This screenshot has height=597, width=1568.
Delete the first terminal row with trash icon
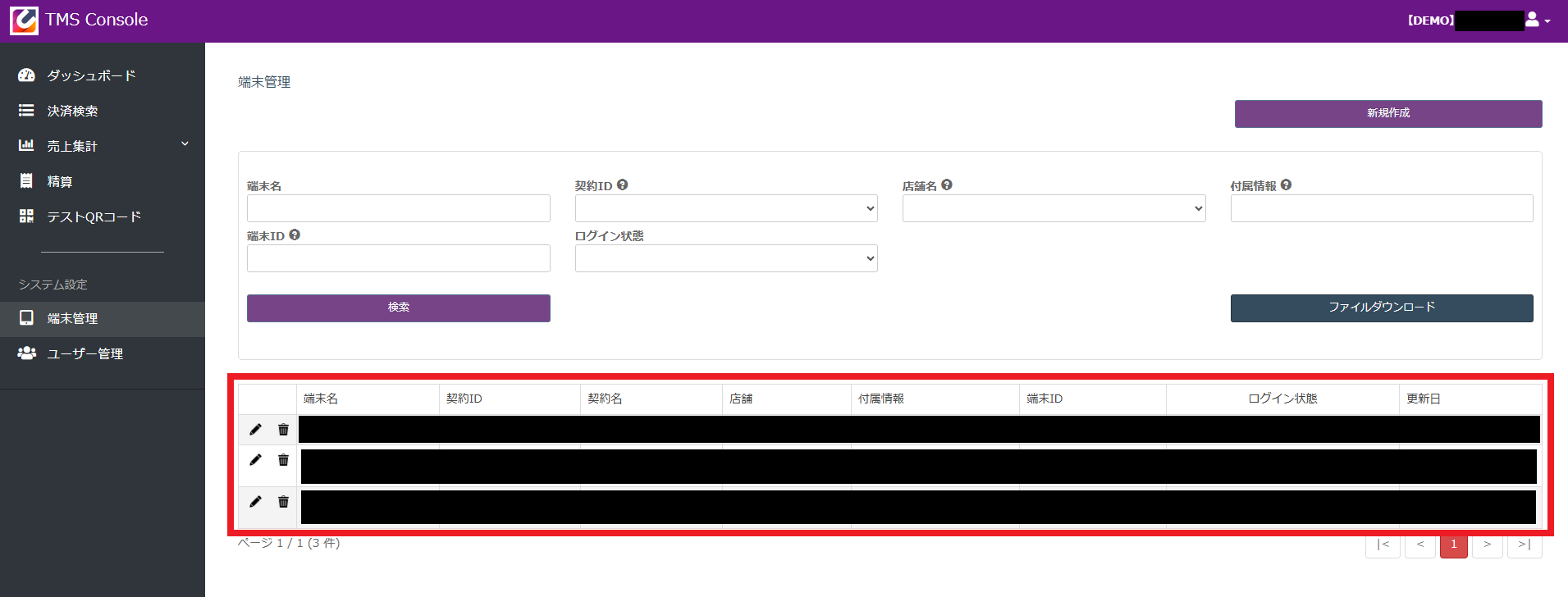pos(283,429)
